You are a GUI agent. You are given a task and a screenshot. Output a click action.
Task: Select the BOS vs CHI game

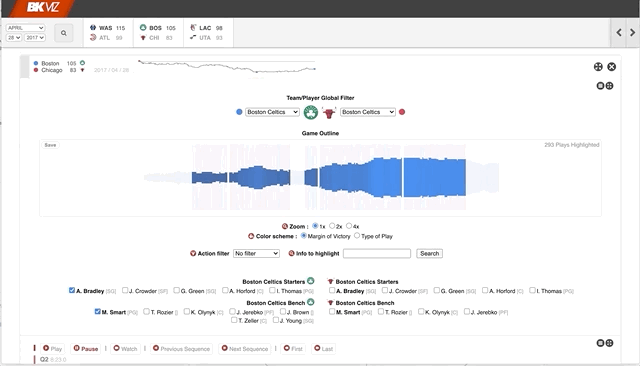click(158, 33)
